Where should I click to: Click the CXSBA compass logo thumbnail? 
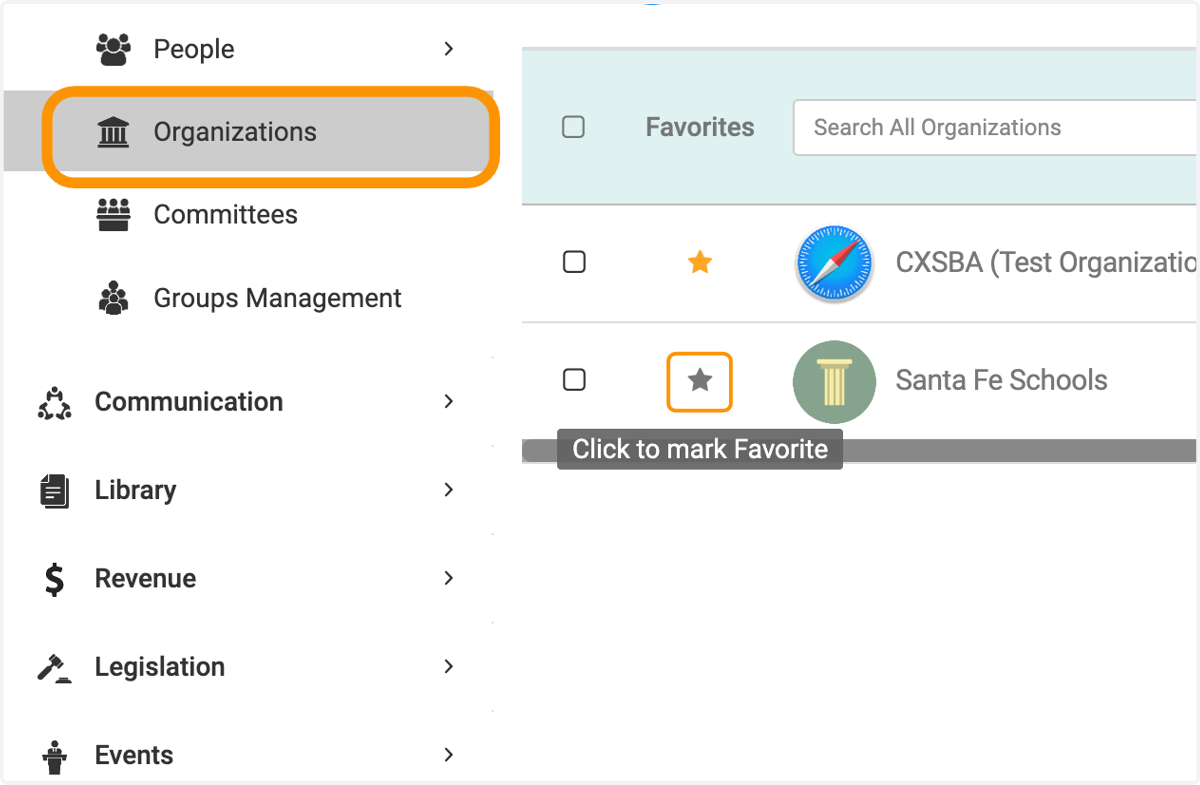(834, 264)
